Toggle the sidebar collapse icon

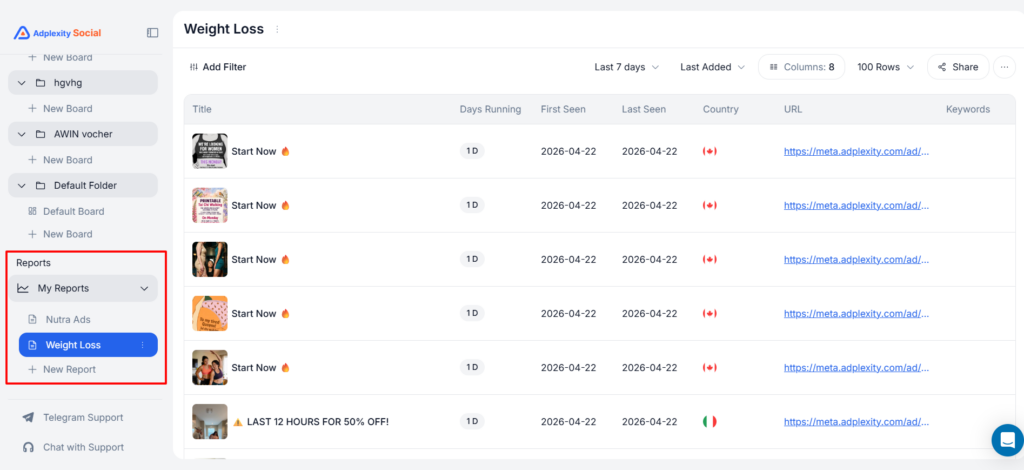click(152, 33)
